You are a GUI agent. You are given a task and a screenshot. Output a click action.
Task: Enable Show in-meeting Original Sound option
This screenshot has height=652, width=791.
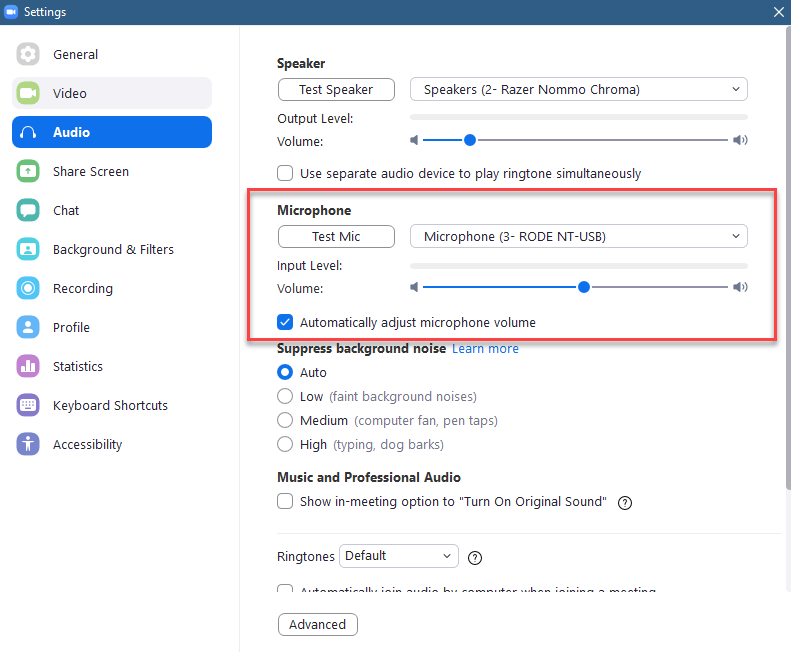(285, 501)
